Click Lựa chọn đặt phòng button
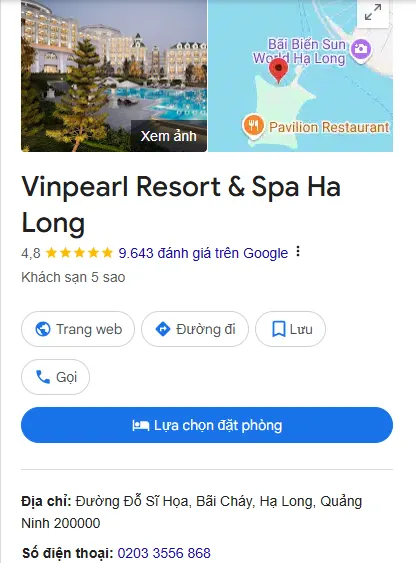Viewport: 416px width, 563px height. point(207,425)
